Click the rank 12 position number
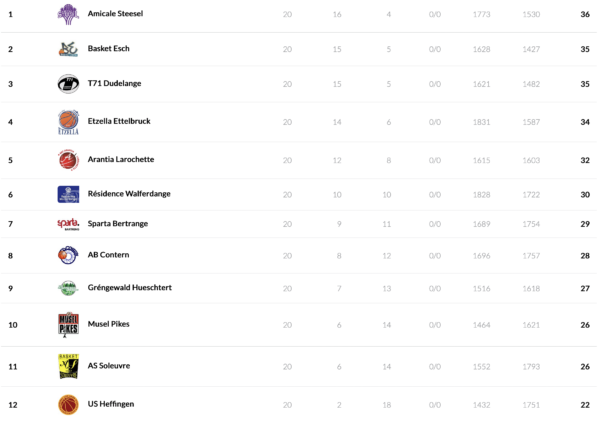The width and height of the screenshot is (600, 421). [13, 404]
